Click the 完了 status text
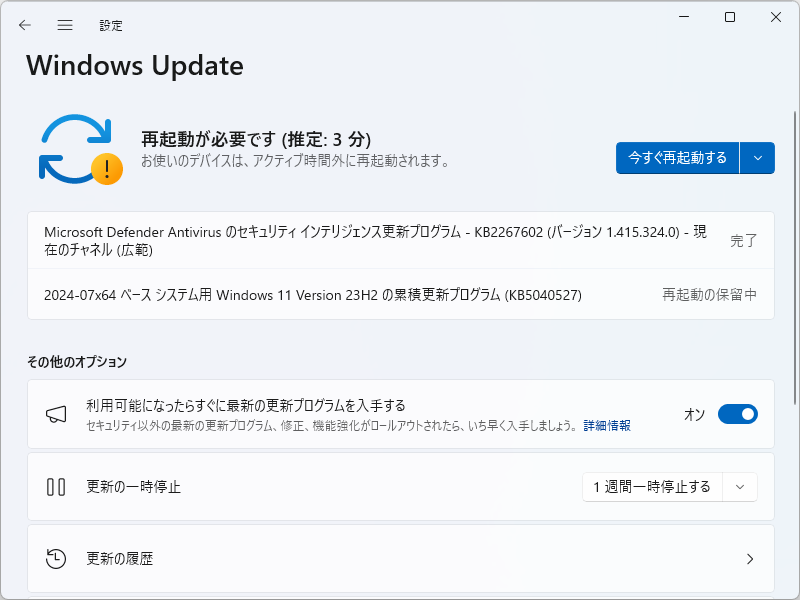The width and height of the screenshot is (800, 600). (743, 240)
